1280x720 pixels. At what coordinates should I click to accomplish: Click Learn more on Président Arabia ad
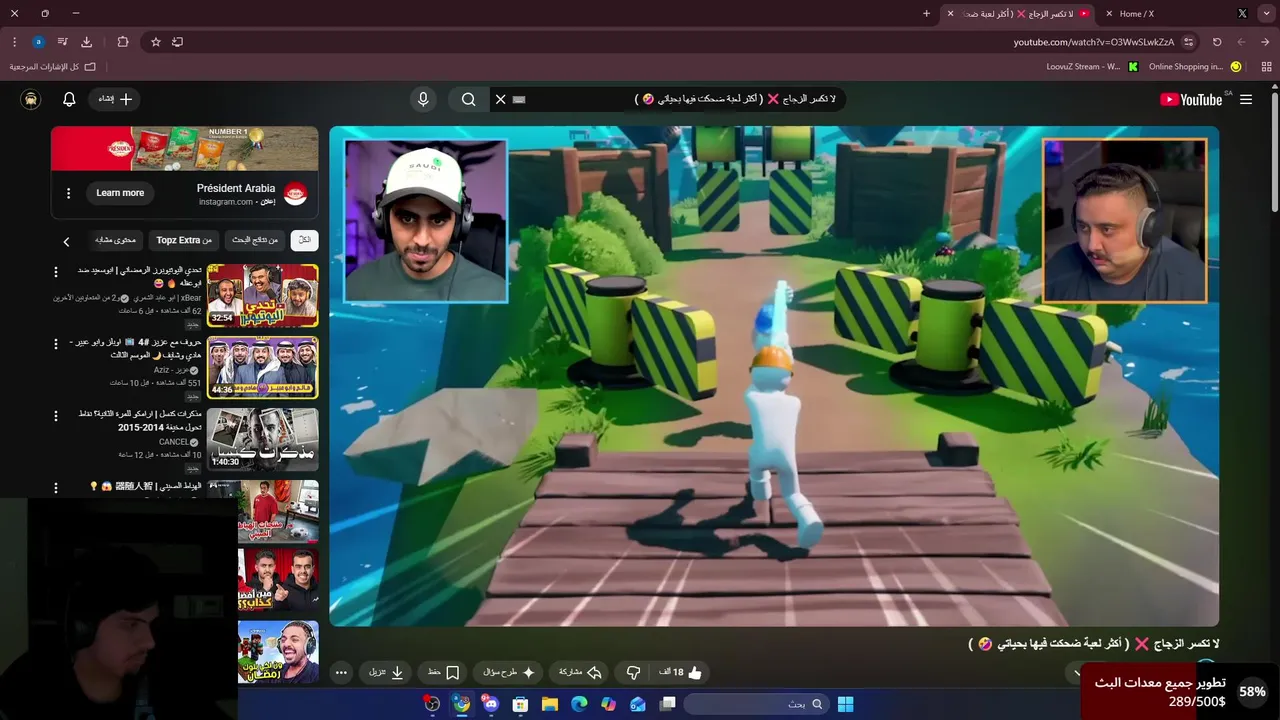[120, 193]
